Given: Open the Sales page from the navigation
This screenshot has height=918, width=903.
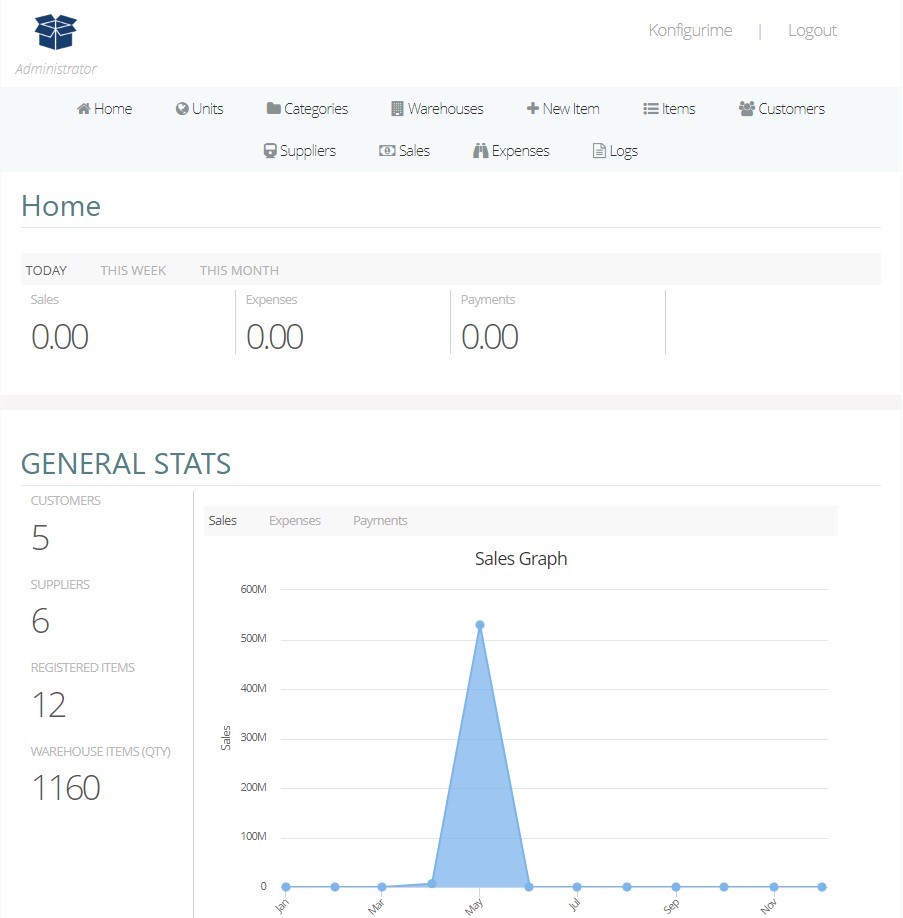Looking at the screenshot, I should point(404,151).
